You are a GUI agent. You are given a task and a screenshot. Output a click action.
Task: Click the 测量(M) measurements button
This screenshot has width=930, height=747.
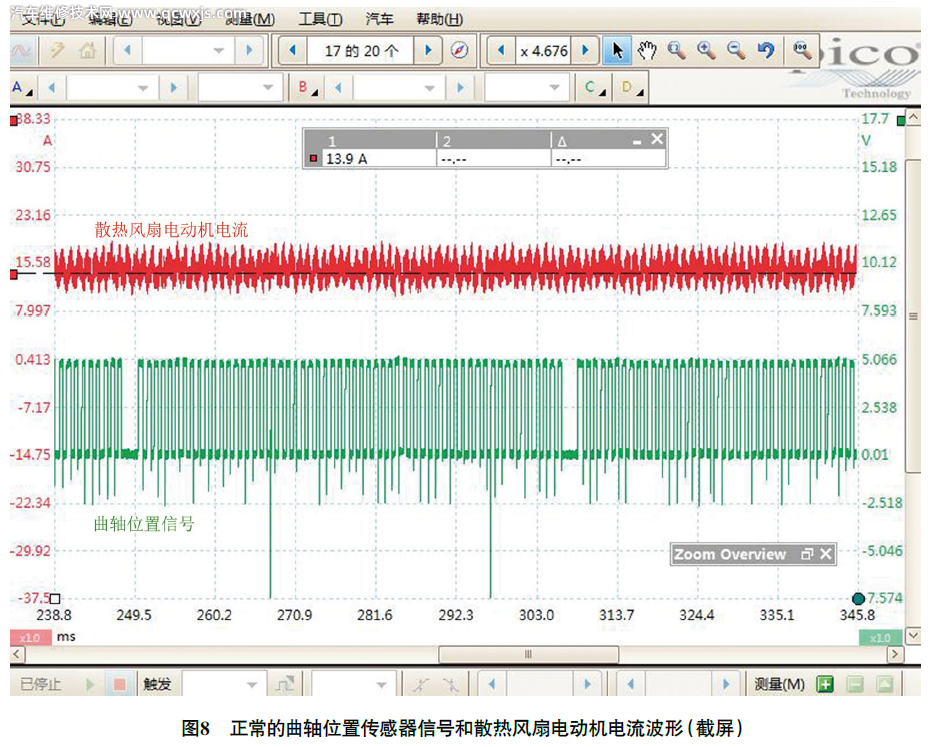coord(779,684)
